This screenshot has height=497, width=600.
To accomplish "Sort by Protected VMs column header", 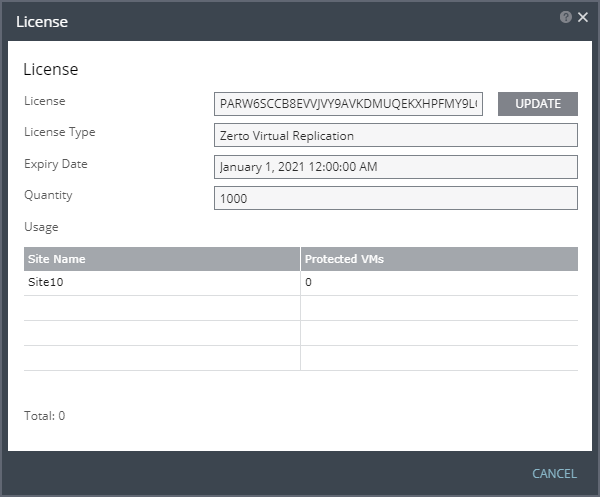I will pyautogui.click(x=439, y=259).
